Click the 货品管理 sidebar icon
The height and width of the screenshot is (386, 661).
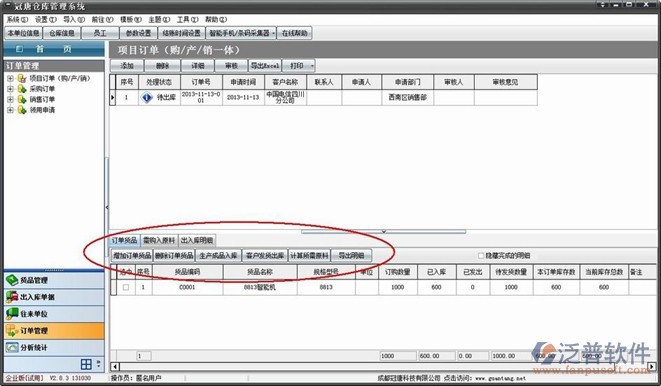12,280
